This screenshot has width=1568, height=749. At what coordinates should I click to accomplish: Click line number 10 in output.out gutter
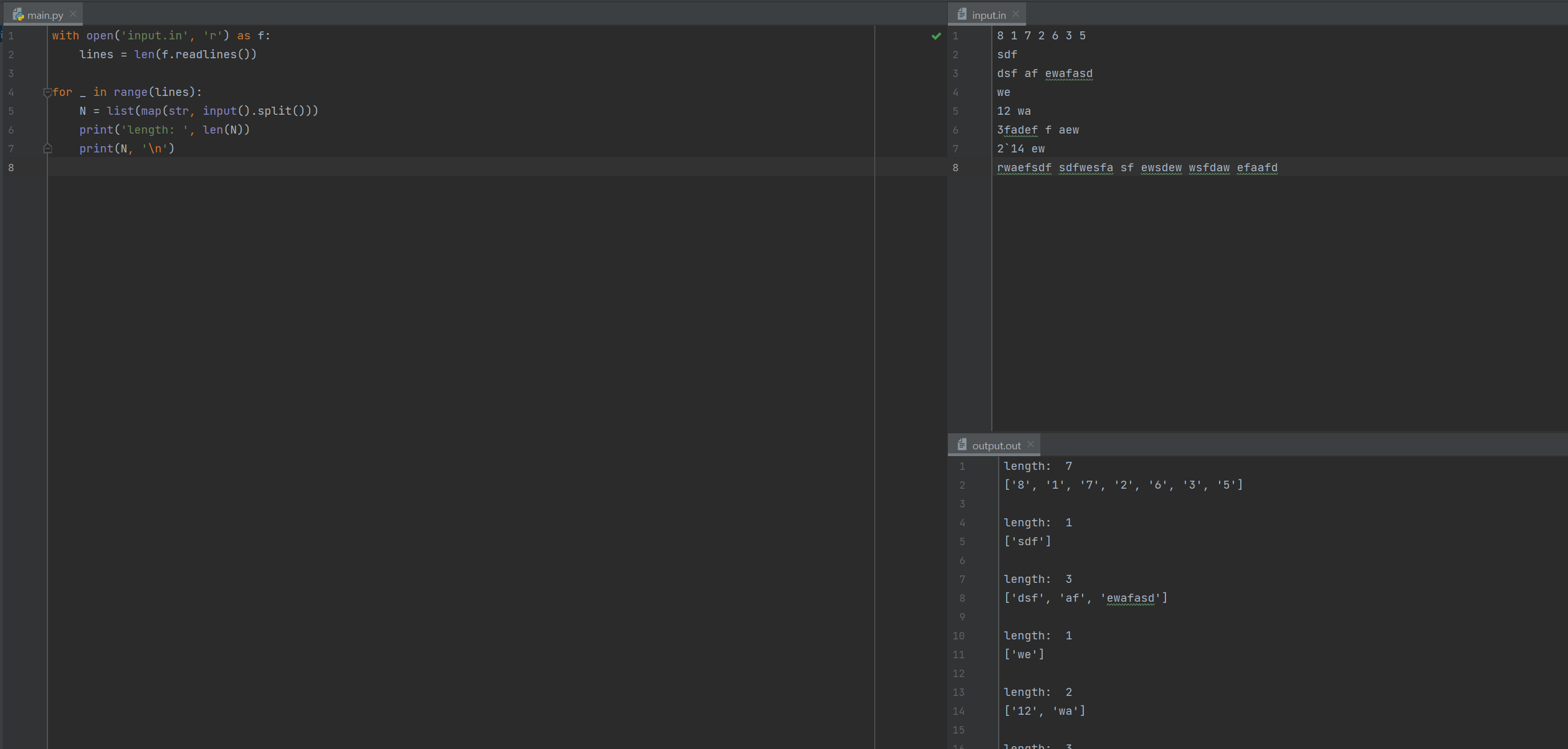[x=958, y=636]
